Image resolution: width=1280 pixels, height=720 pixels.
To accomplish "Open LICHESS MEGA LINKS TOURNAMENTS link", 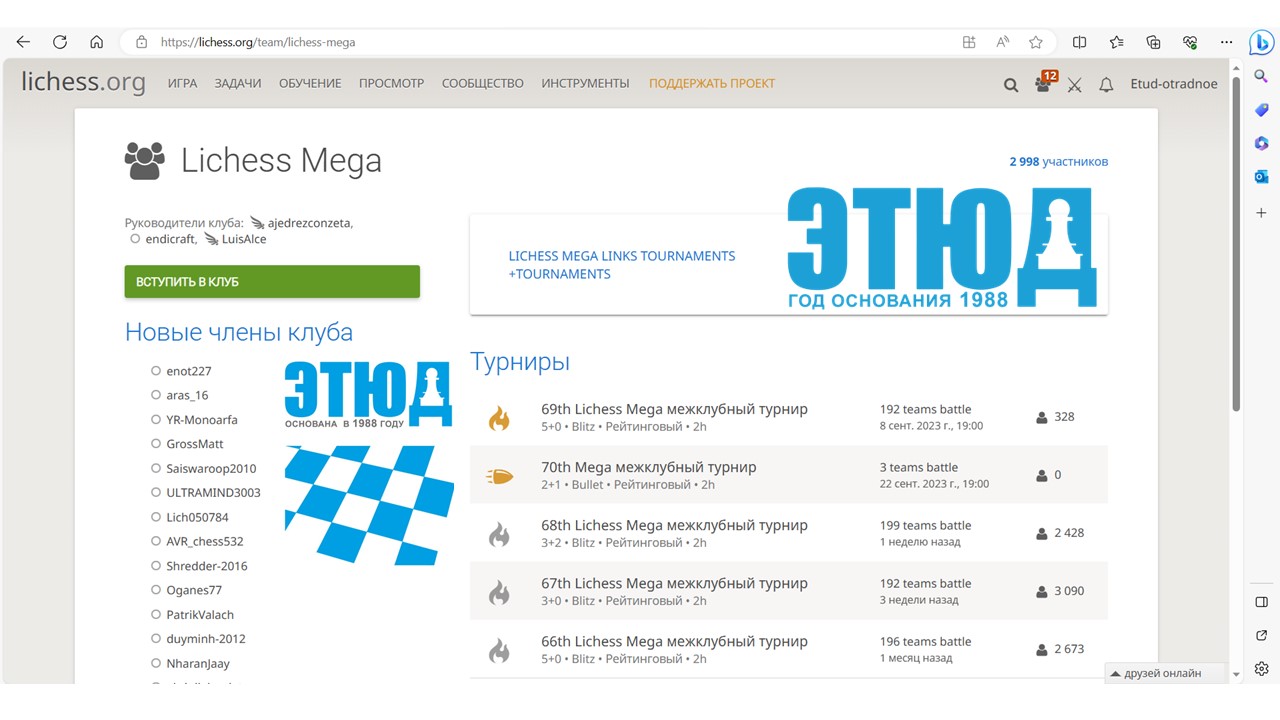I will (622, 256).
